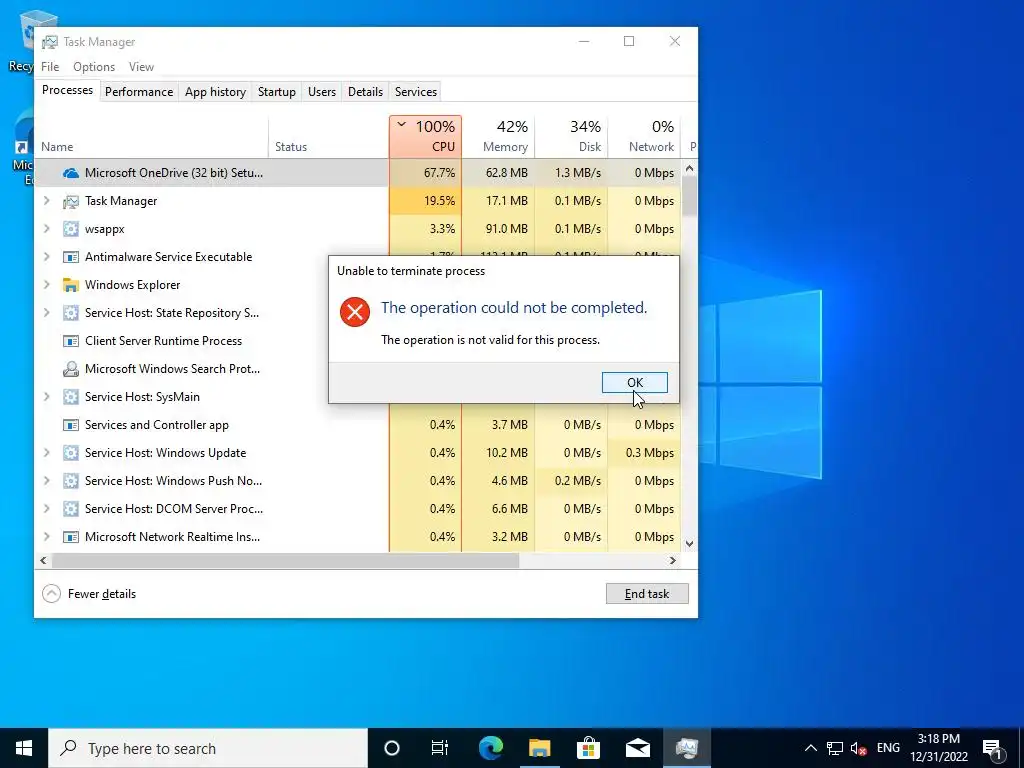Expand Service Host: DCOM Server Process row

click(46, 509)
